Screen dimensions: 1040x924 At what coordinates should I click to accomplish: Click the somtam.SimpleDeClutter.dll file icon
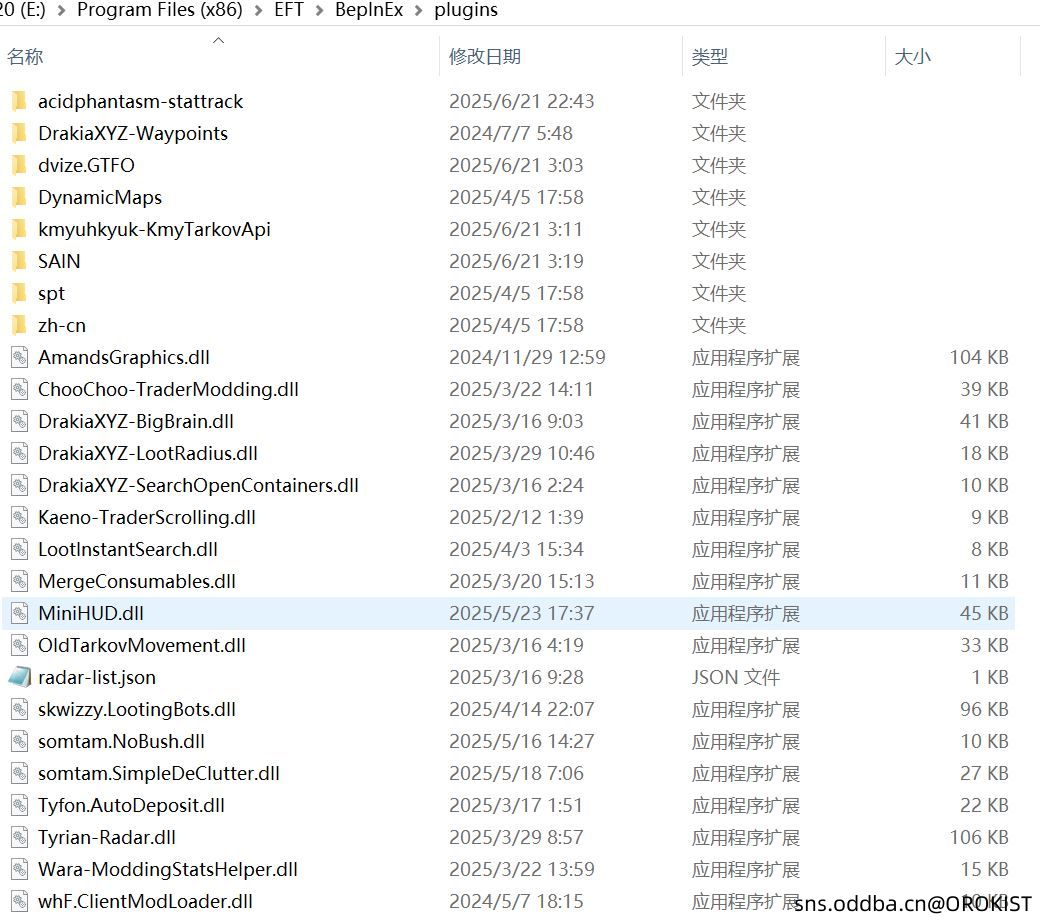(x=20, y=773)
